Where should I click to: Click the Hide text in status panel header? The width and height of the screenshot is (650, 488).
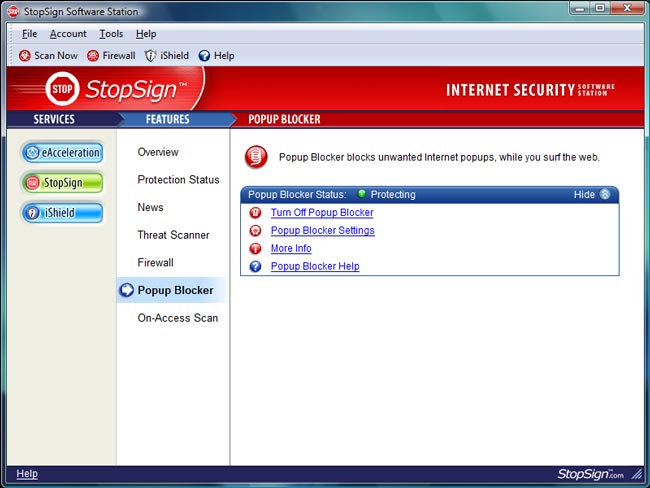tap(584, 194)
